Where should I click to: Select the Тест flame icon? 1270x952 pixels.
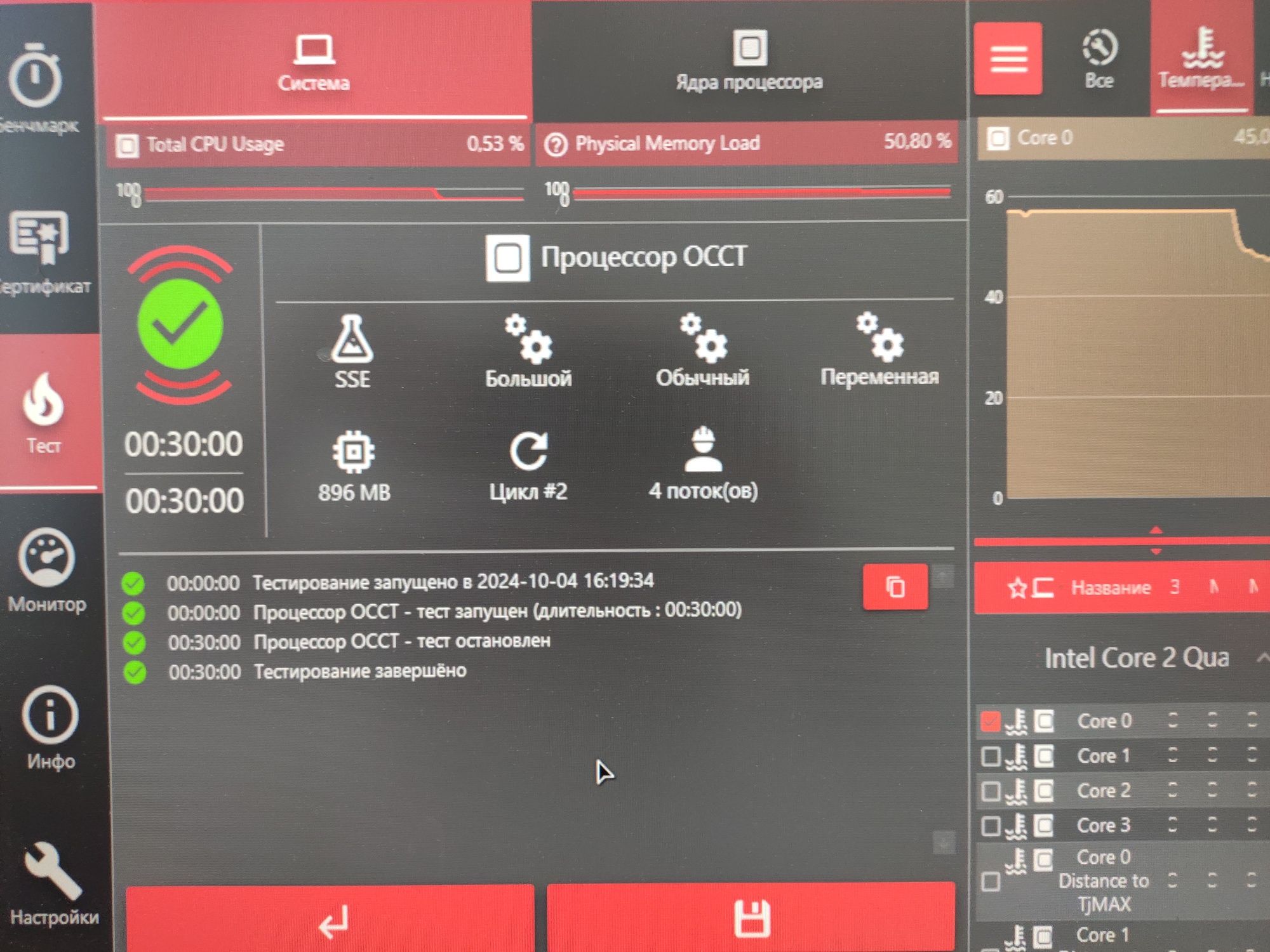tap(43, 399)
